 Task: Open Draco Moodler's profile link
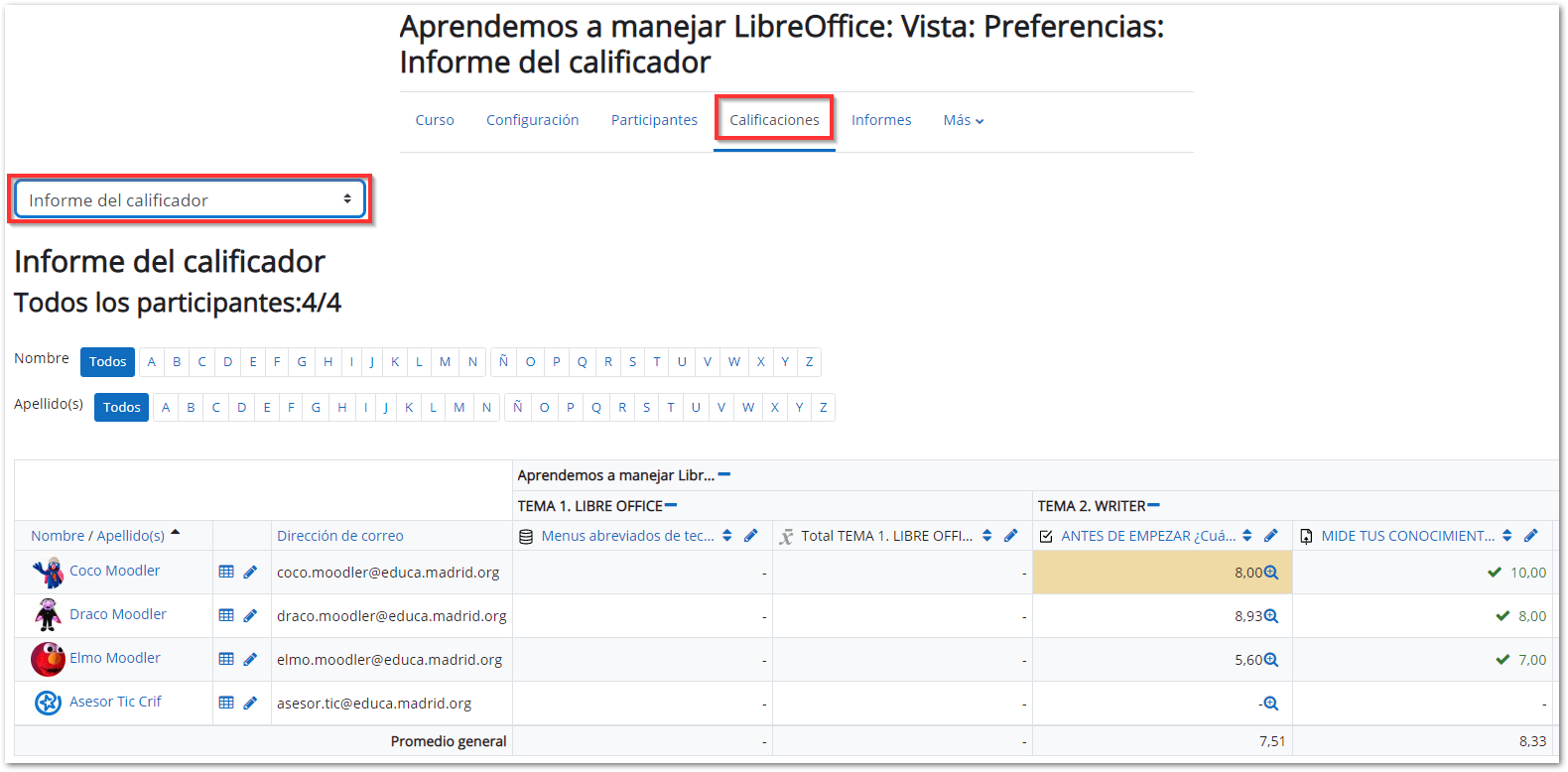point(118,614)
